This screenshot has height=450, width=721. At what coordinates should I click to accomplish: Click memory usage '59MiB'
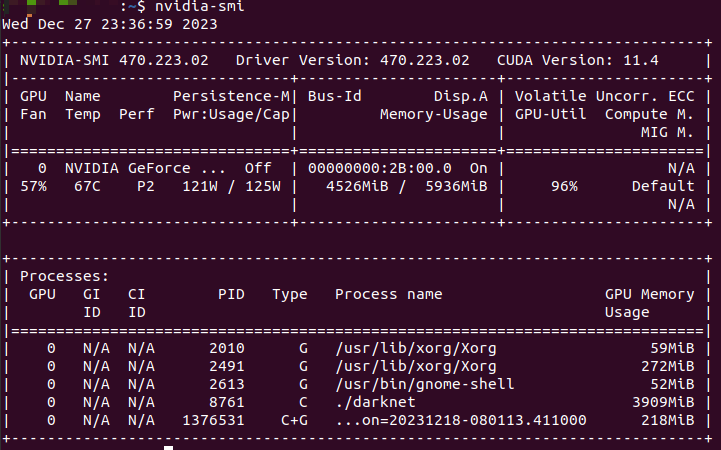[x=672, y=348]
